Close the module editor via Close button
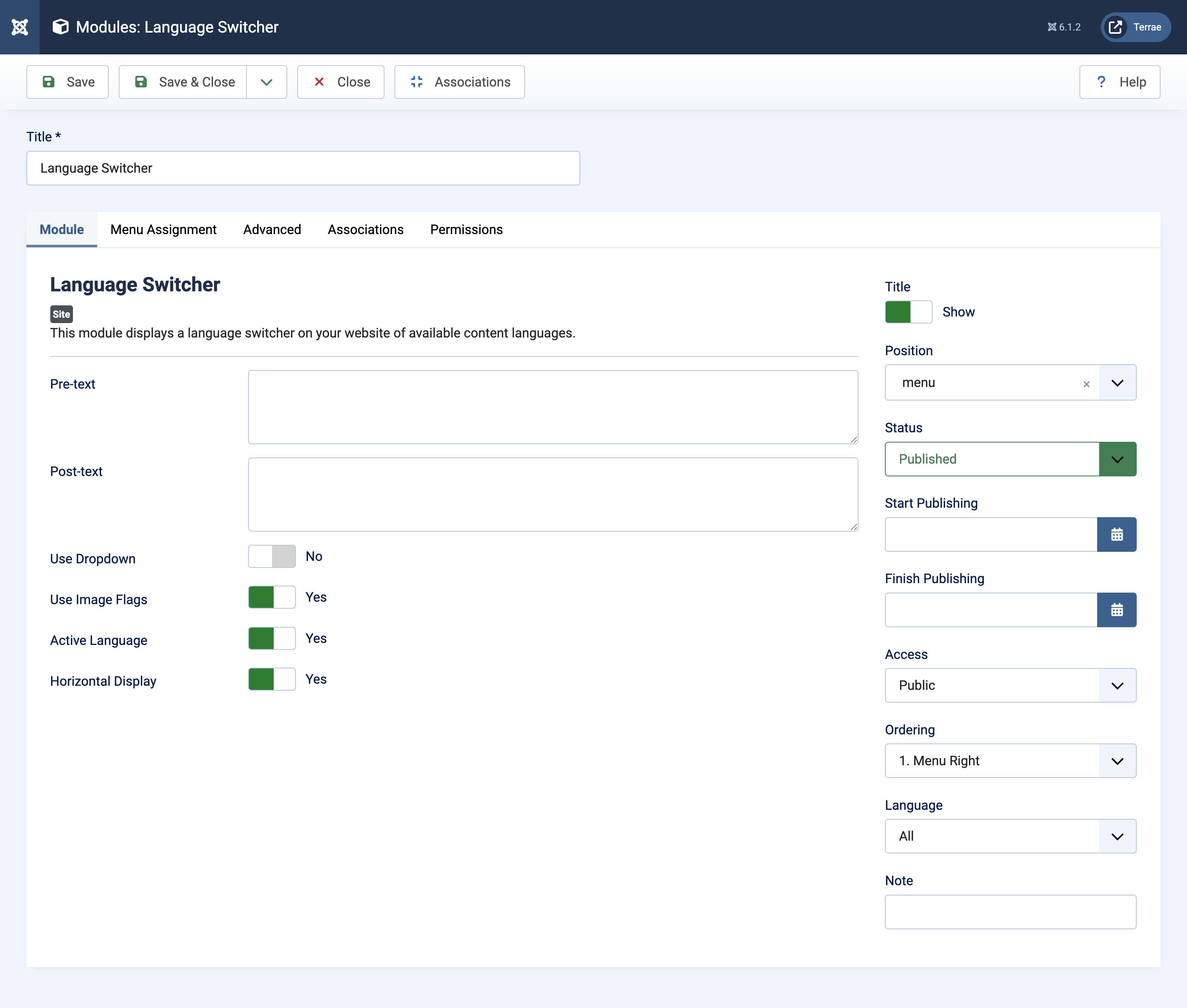 pos(340,82)
